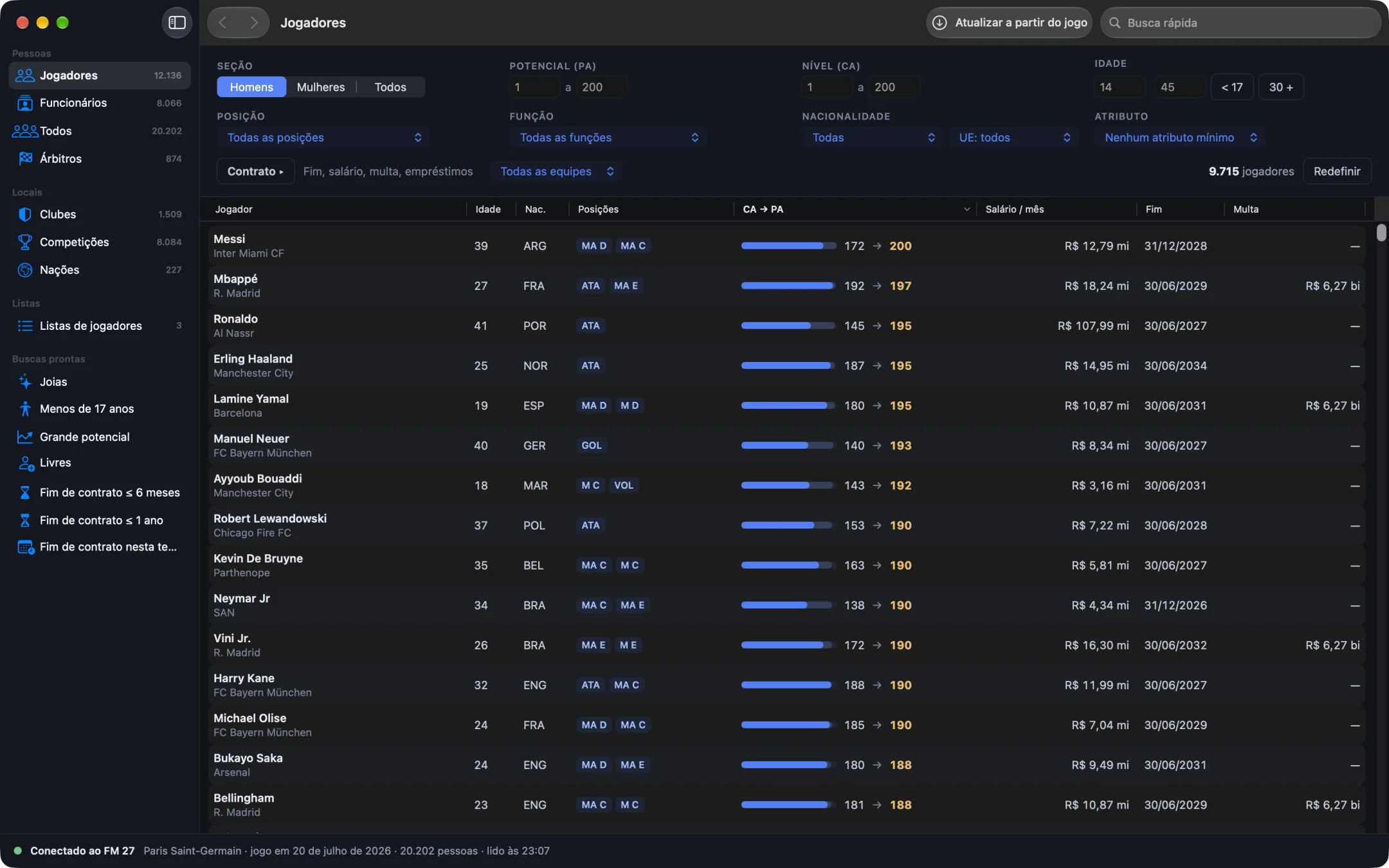The height and width of the screenshot is (868, 1389).
Task: Select the Mulheres section segment
Action: pyautogui.click(x=321, y=87)
